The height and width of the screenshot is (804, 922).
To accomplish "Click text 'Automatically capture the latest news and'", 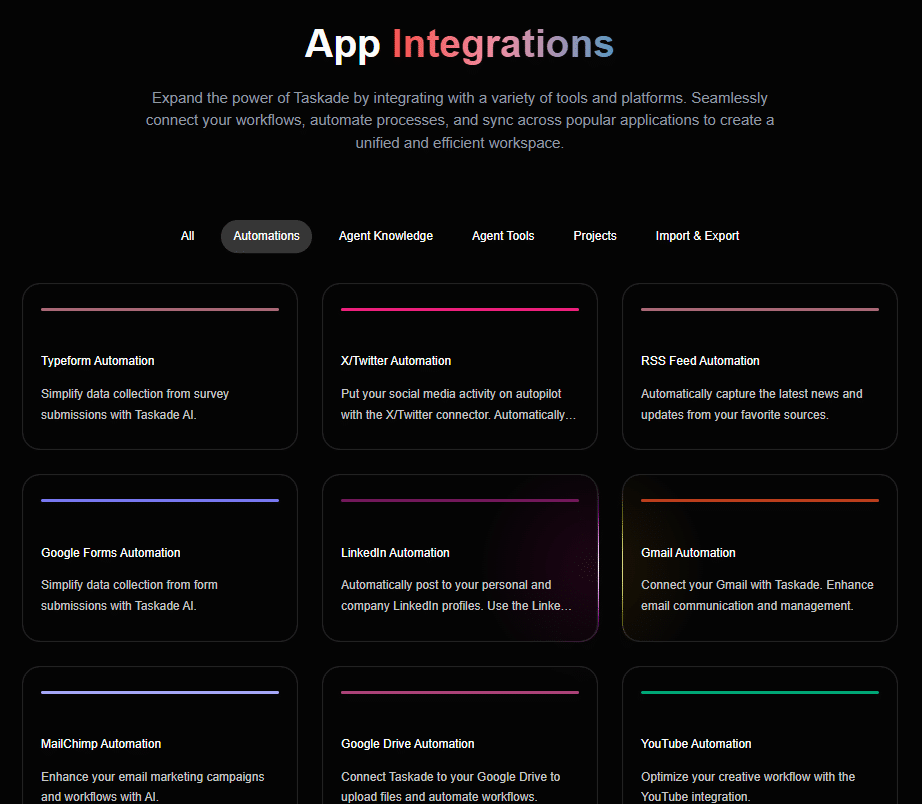I will [751, 394].
